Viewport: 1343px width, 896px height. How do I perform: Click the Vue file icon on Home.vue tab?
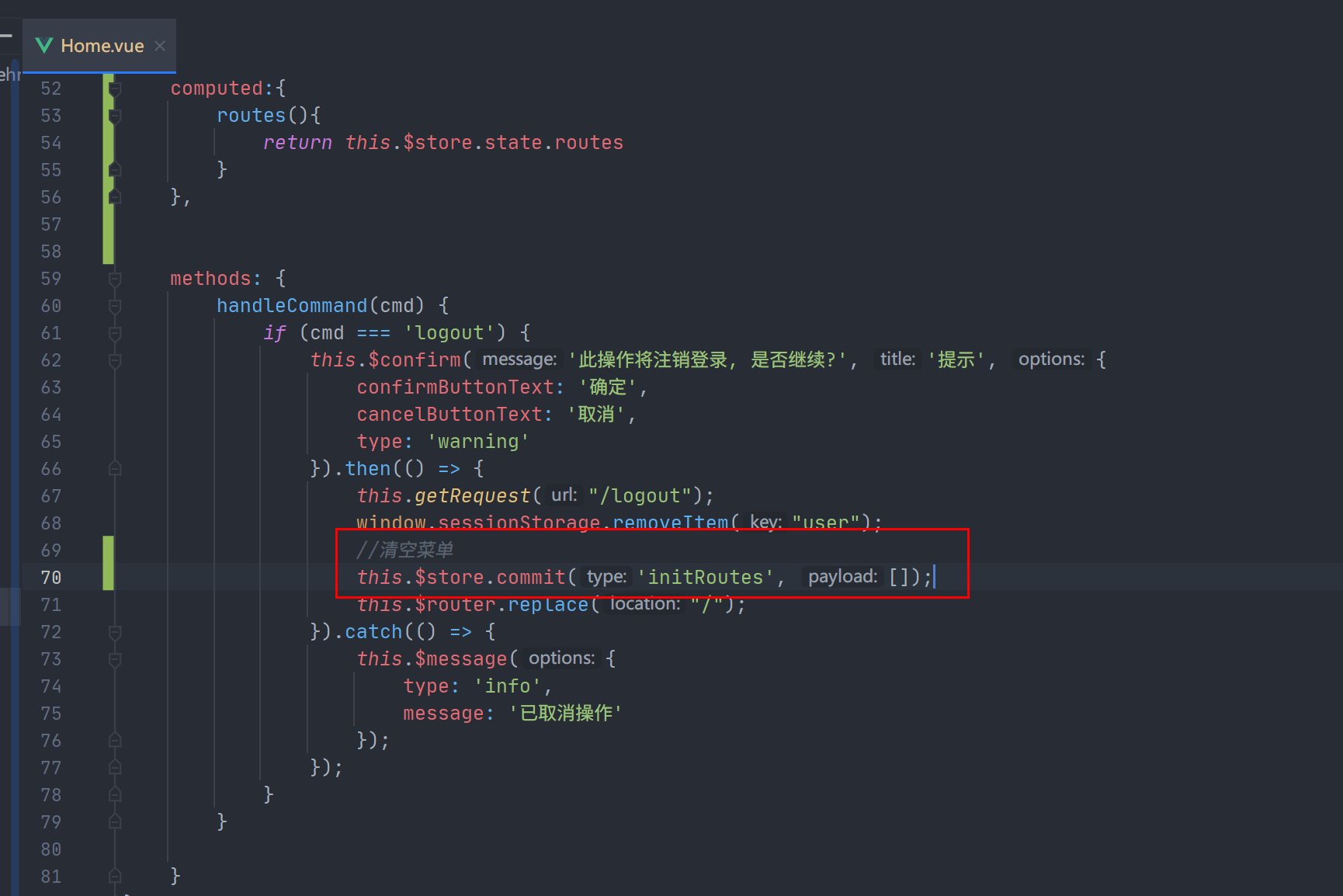click(x=44, y=46)
